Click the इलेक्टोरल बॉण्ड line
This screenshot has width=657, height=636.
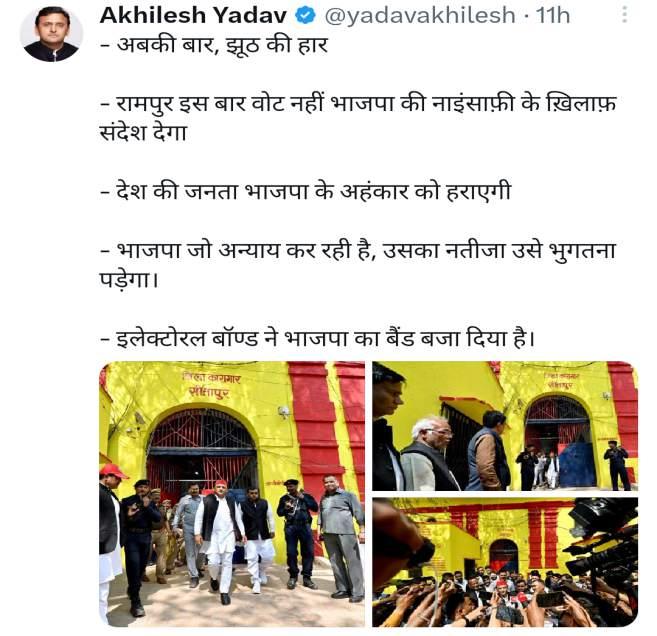(x=318, y=338)
